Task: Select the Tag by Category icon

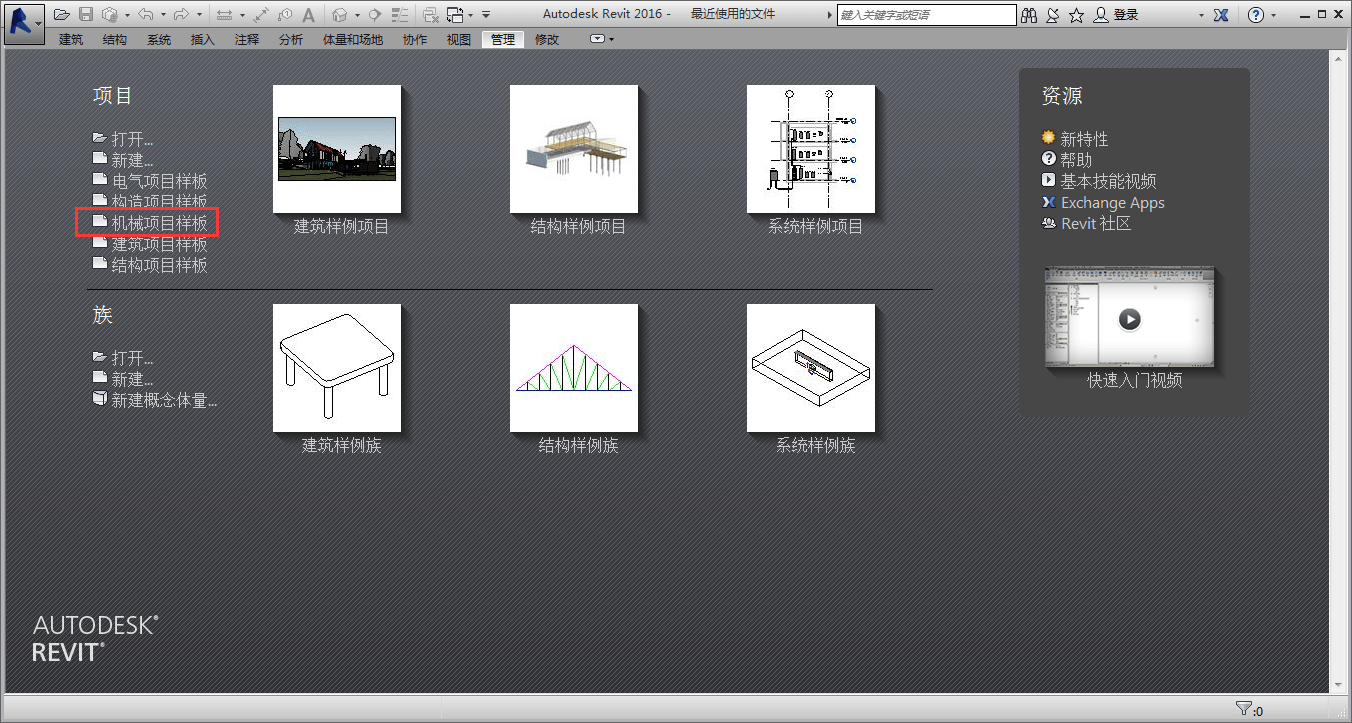Action: (285, 15)
